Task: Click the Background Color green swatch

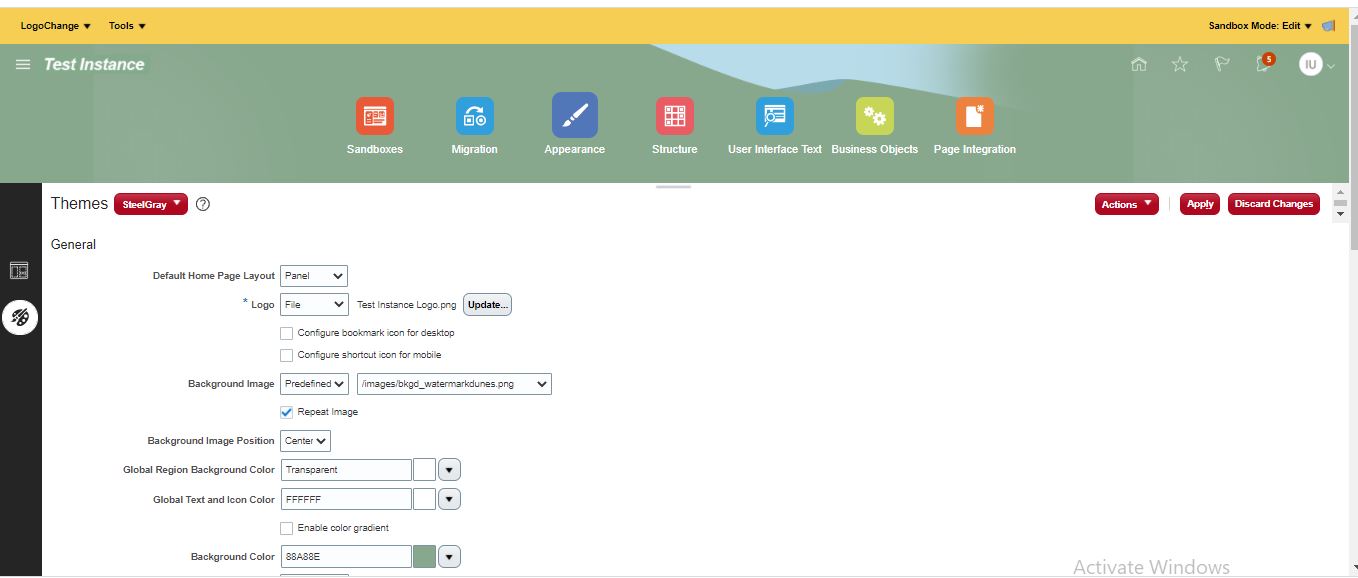Action: pyautogui.click(x=424, y=556)
